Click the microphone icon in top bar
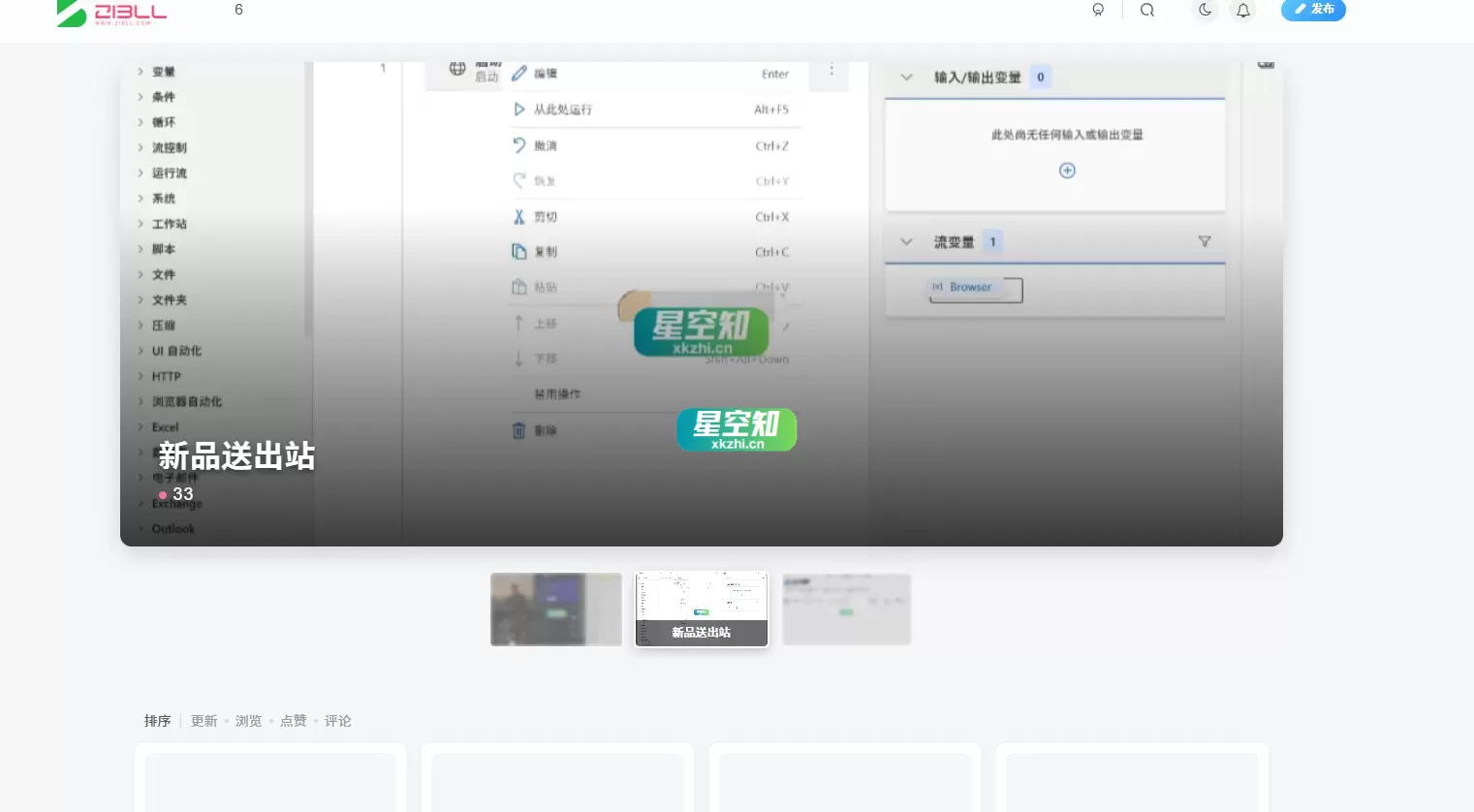Viewport: 1474px width, 812px height. [1098, 10]
